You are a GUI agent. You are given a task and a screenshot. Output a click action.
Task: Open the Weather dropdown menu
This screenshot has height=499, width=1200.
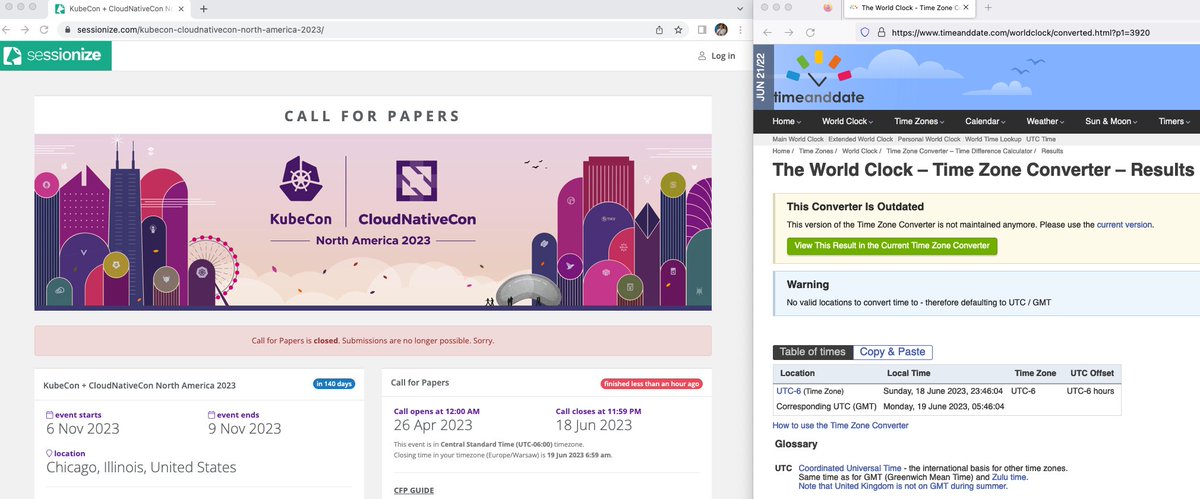(1047, 121)
